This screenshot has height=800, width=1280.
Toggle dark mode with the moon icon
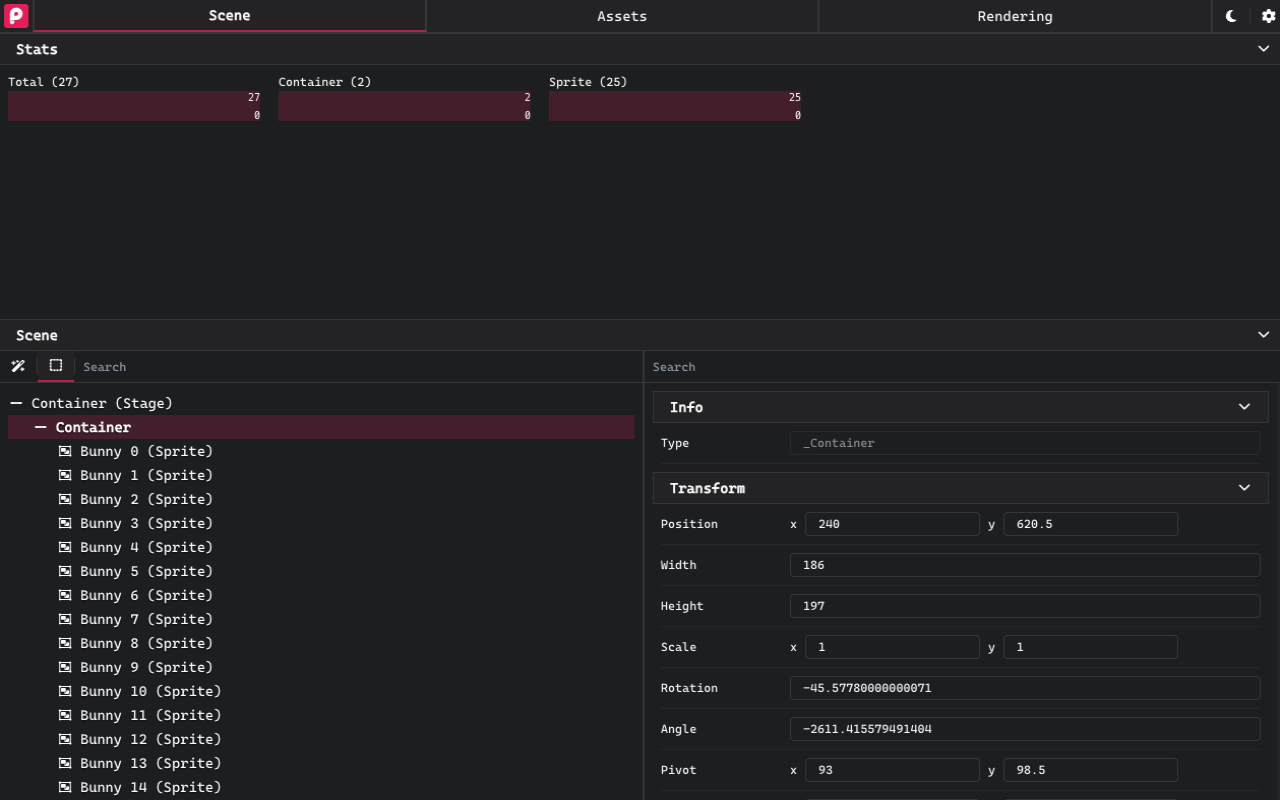pos(1230,16)
